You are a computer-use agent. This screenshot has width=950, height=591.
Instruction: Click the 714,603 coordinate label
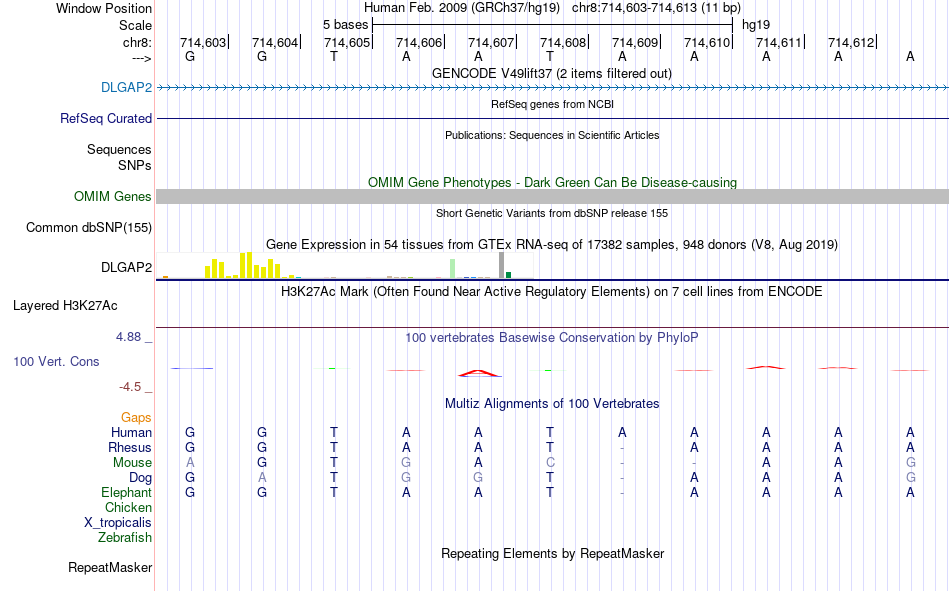pos(203,42)
